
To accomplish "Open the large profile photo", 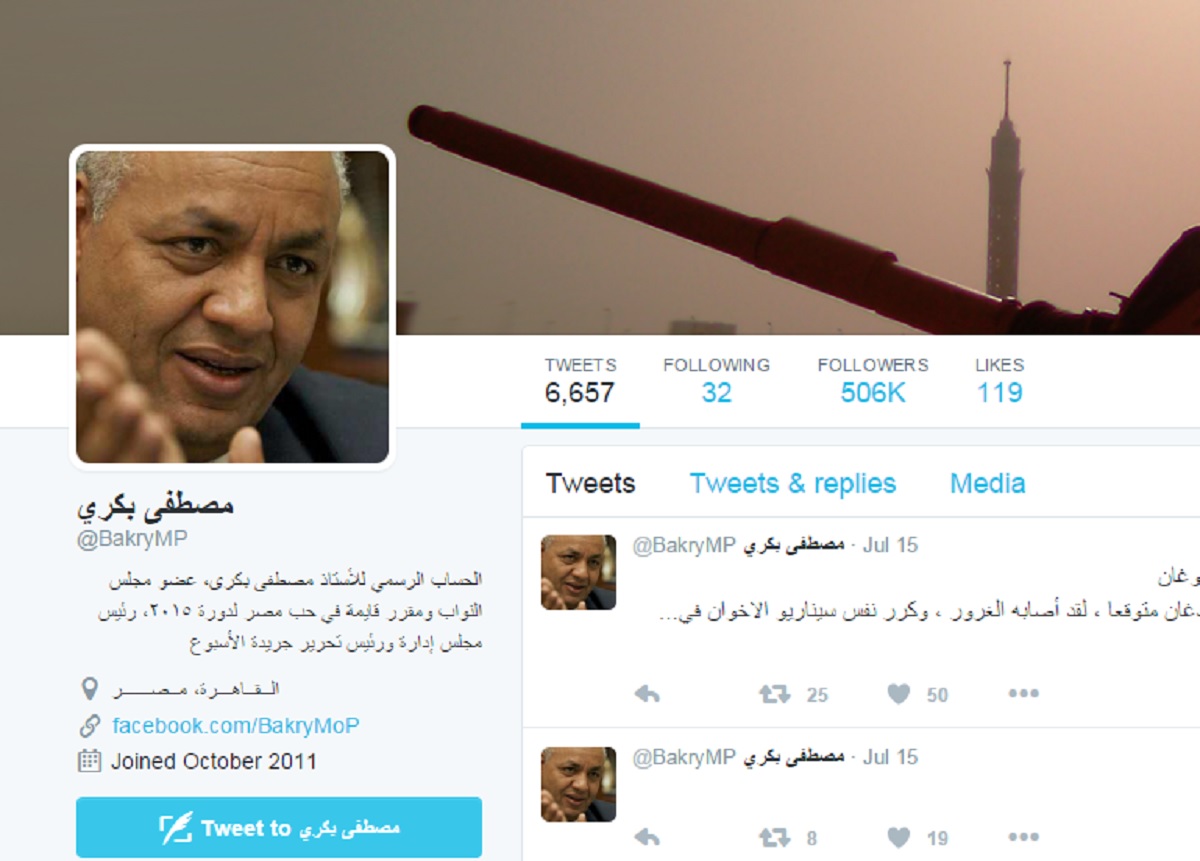I will point(232,307).
